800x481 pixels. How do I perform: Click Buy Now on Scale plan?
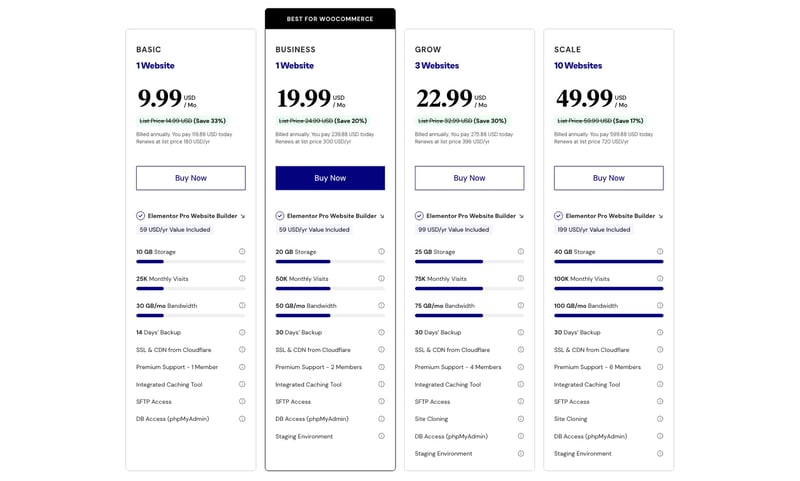pos(609,178)
